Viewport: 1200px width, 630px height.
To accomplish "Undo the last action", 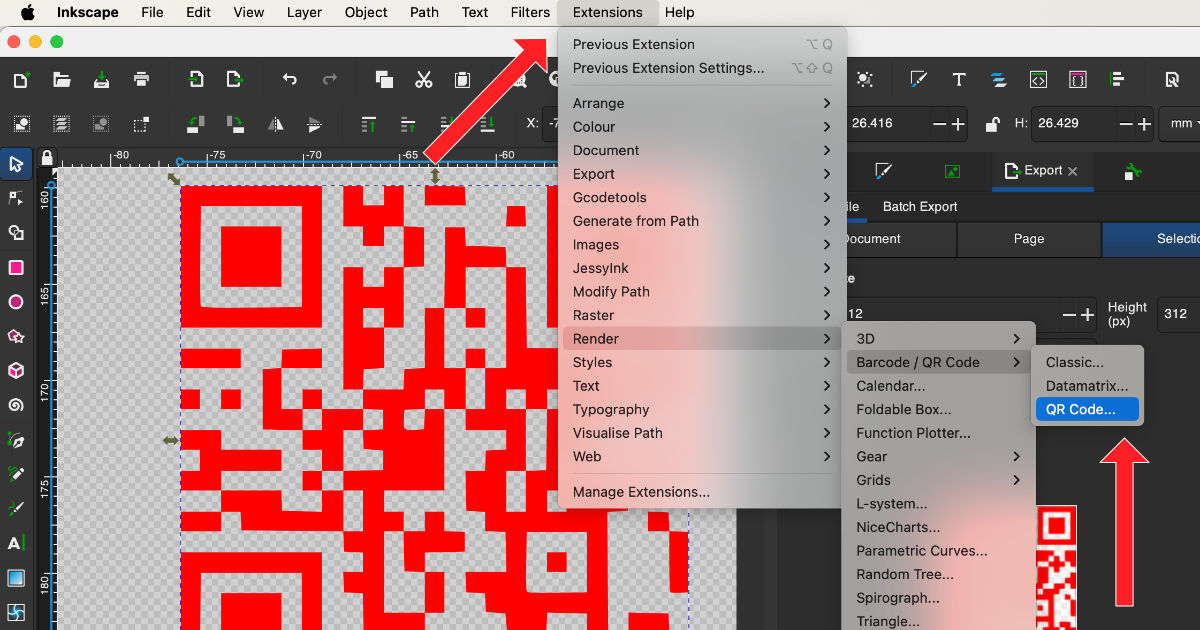I will click(290, 80).
